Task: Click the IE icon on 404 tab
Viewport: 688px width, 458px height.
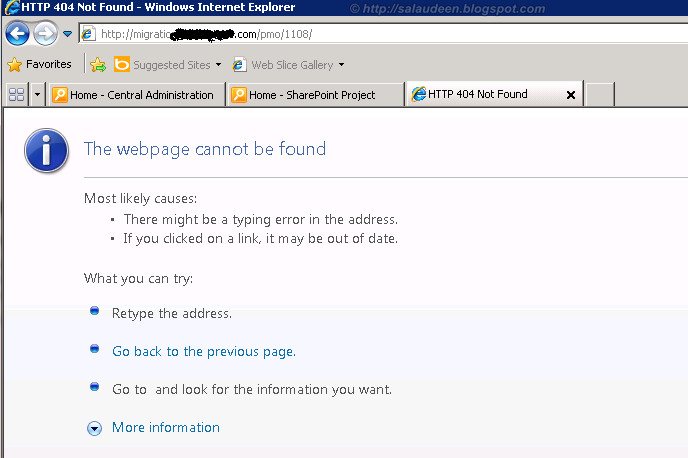Action: [x=419, y=94]
